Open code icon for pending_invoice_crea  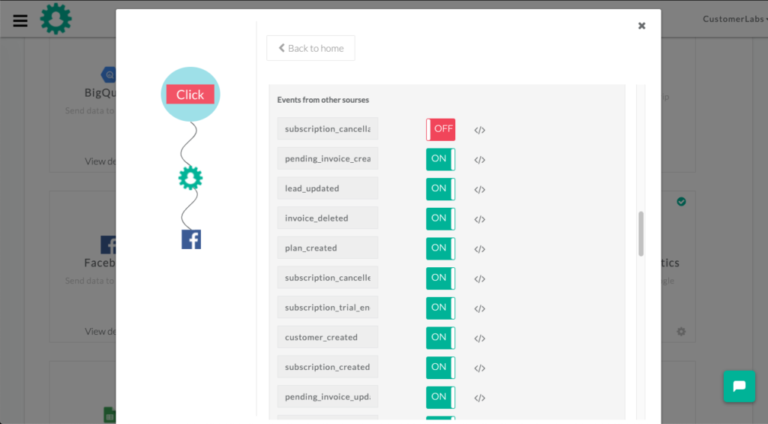click(x=480, y=160)
